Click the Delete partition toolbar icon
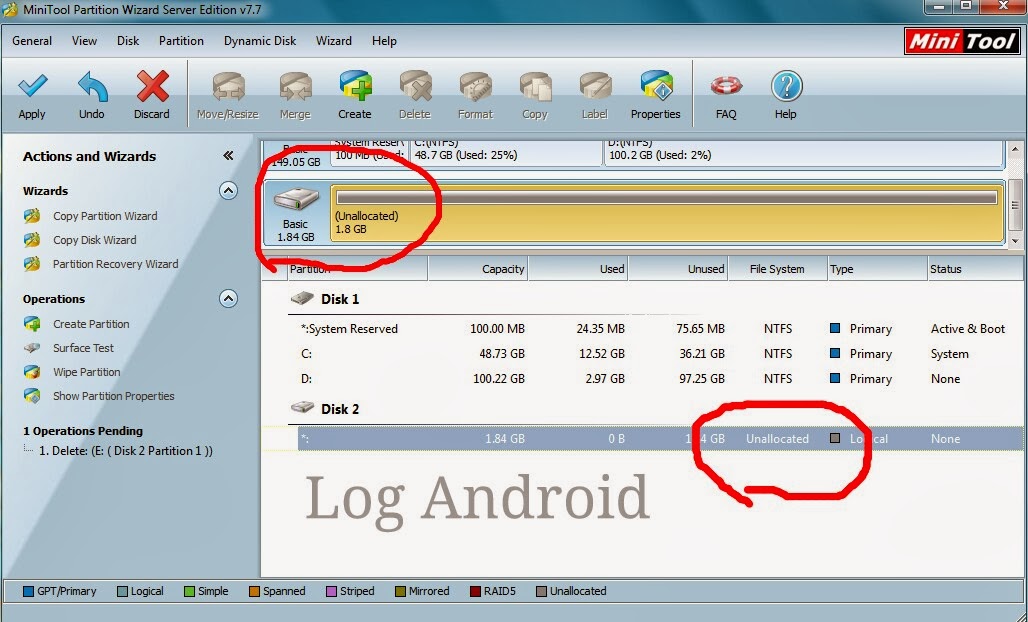 click(415, 87)
